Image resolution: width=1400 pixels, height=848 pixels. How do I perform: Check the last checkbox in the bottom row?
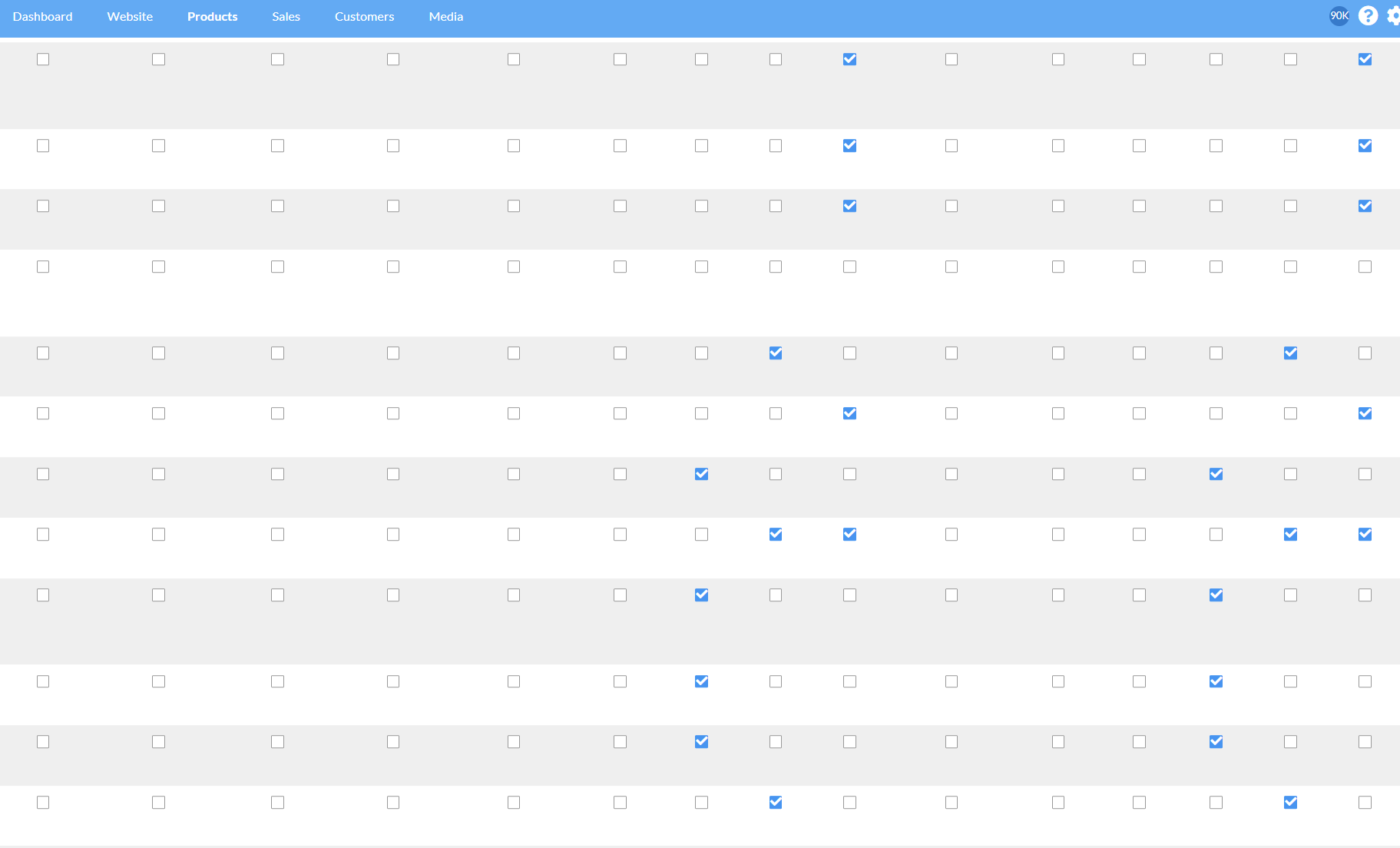(1365, 803)
